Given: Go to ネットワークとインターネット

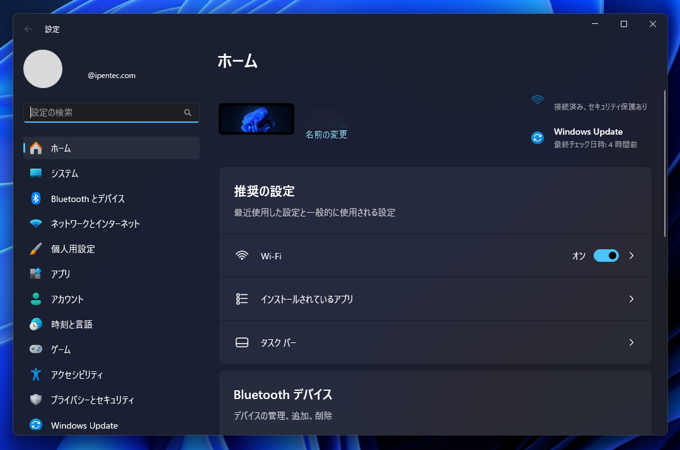Looking at the screenshot, I should click(x=111, y=224).
